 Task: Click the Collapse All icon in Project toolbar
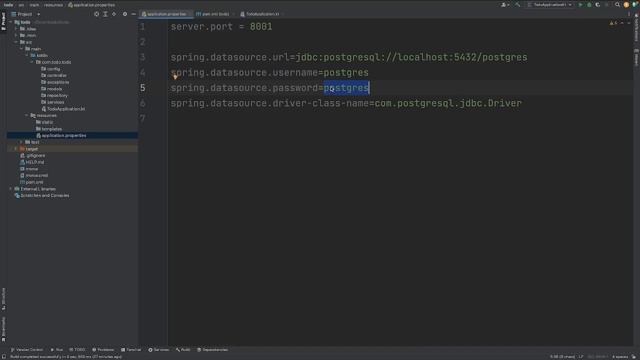pyautogui.click(x=114, y=14)
